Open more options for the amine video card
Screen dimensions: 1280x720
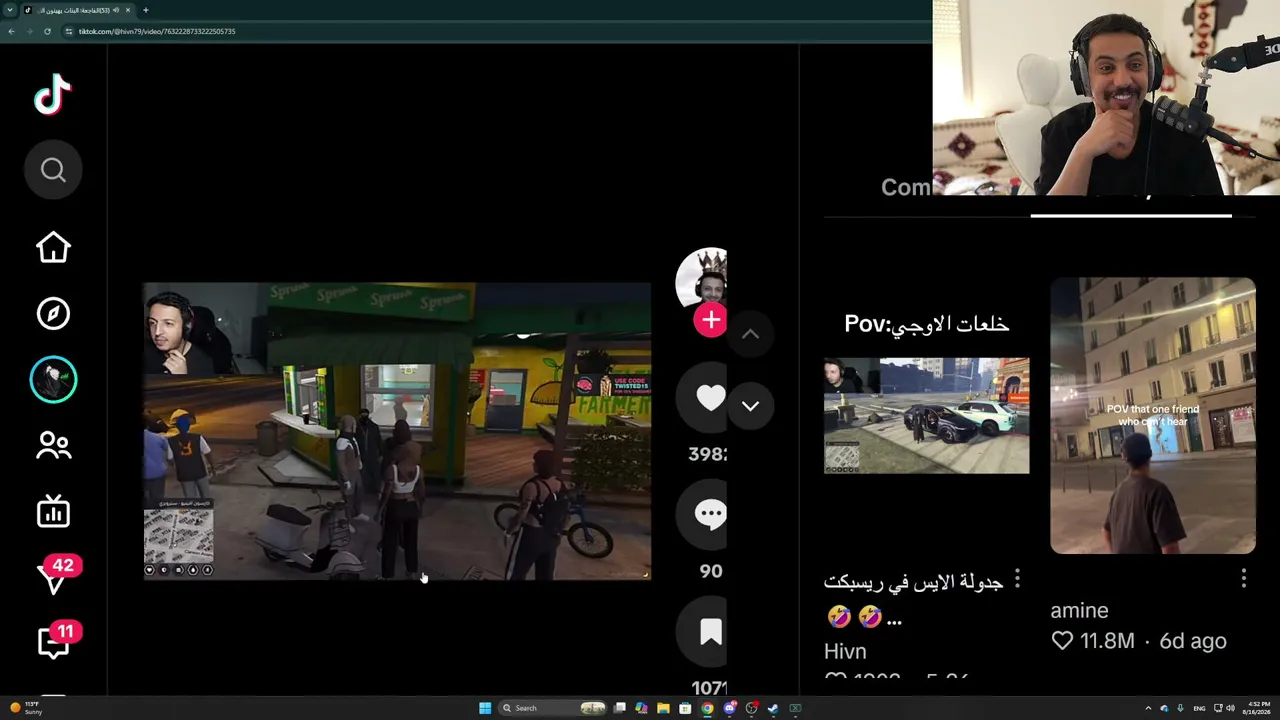pos(1244,579)
